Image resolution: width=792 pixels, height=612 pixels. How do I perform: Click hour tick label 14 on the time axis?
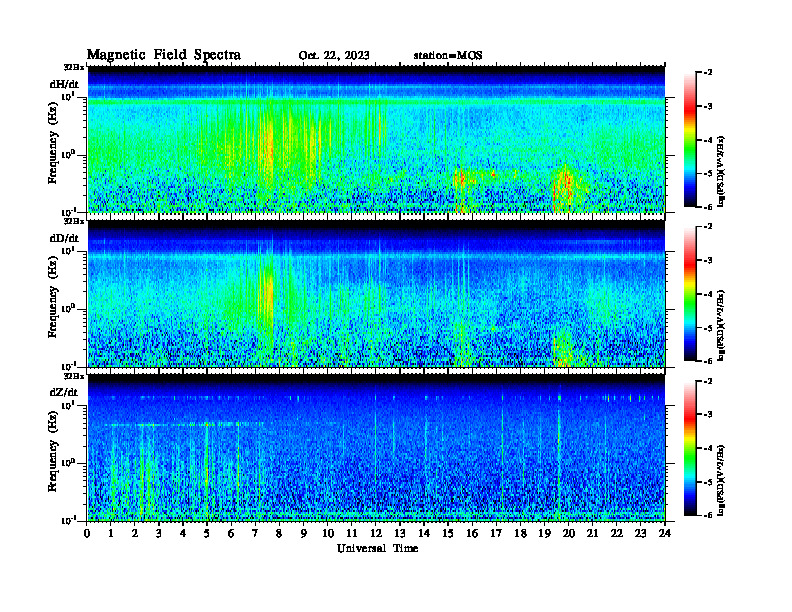tap(424, 533)
